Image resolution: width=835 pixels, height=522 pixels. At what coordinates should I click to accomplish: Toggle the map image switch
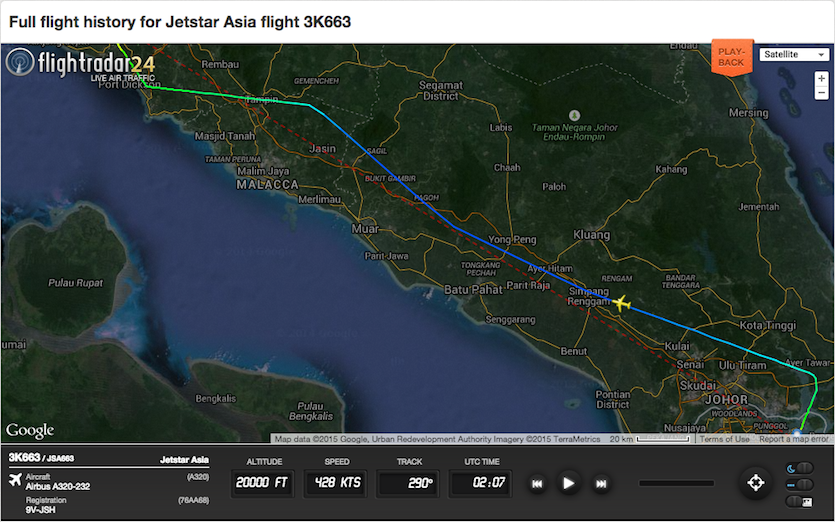800,501
